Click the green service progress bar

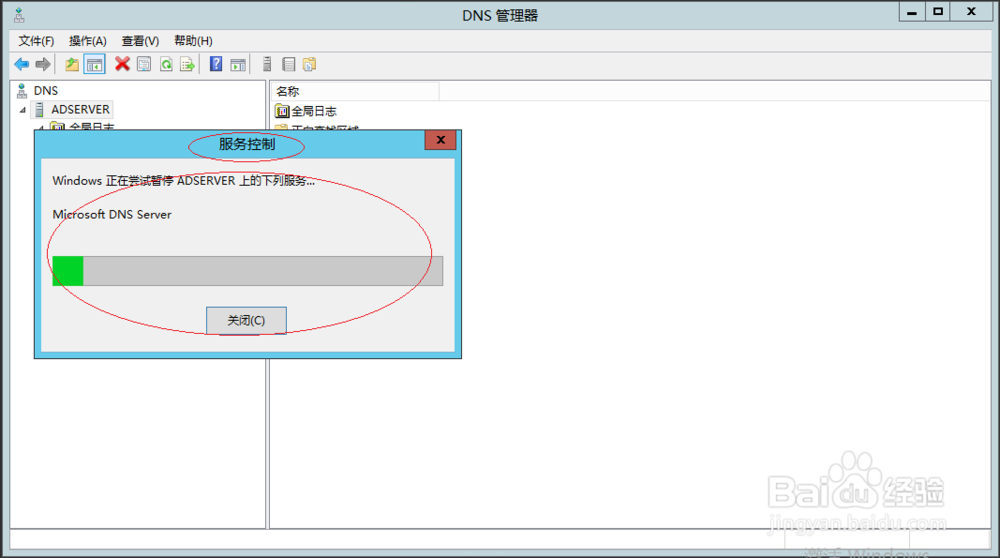[247, 271]
